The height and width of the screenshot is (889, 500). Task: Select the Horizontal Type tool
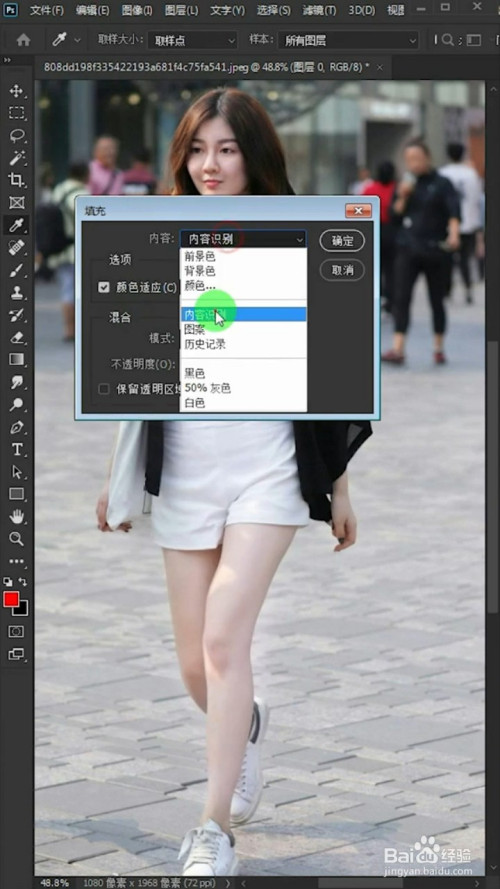point(16,450)
